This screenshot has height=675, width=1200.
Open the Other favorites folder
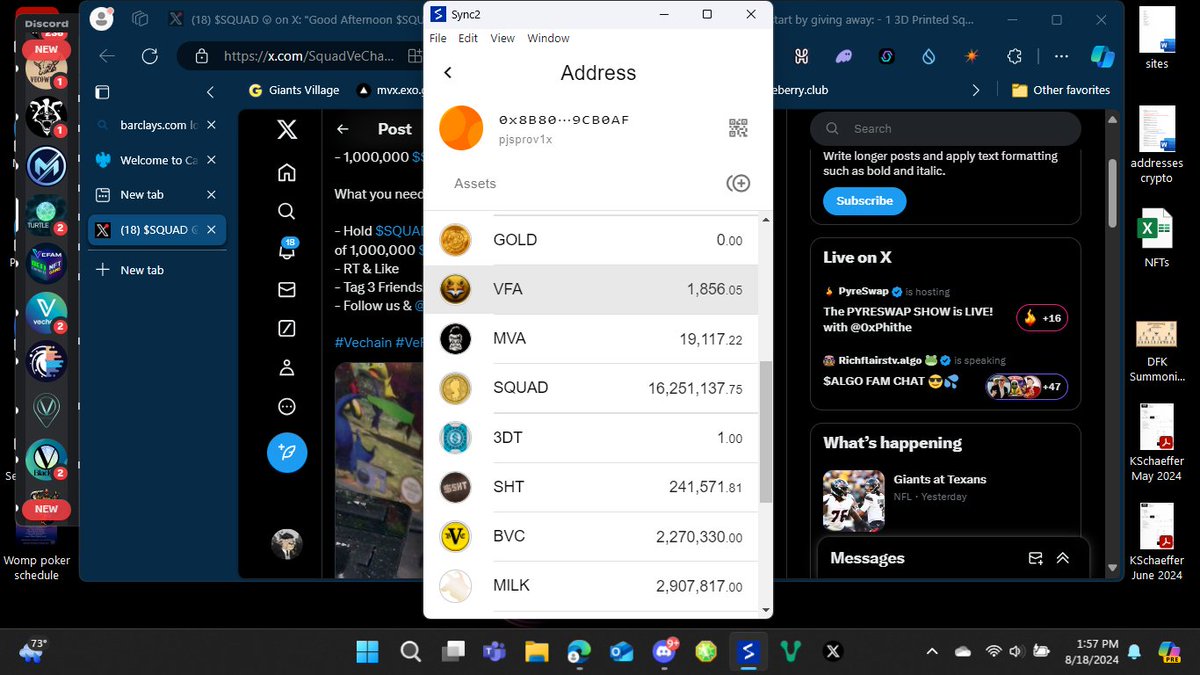click(1061, 90)
